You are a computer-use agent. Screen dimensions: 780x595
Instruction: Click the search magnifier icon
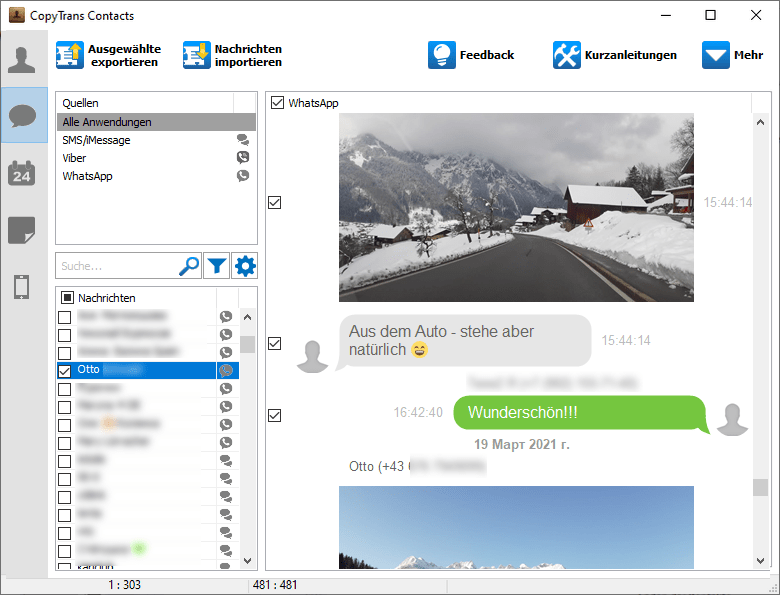pyautogui.click(x=190, y=266)
